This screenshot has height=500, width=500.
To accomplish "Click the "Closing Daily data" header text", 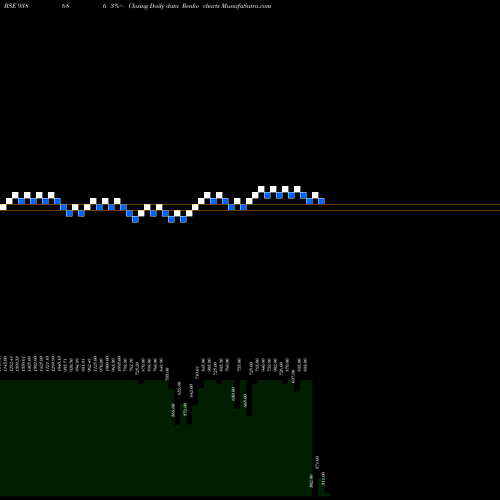I will (x=154, y=6).
